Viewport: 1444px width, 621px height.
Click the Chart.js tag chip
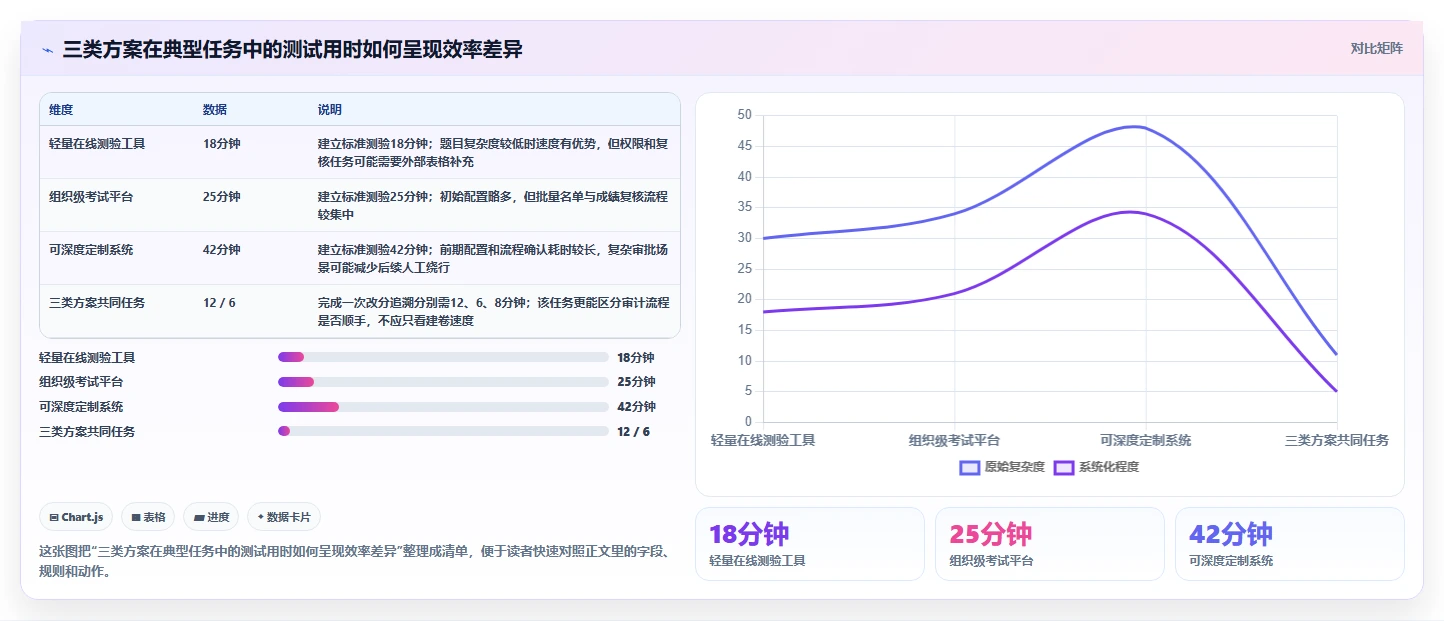coord(76,517)
